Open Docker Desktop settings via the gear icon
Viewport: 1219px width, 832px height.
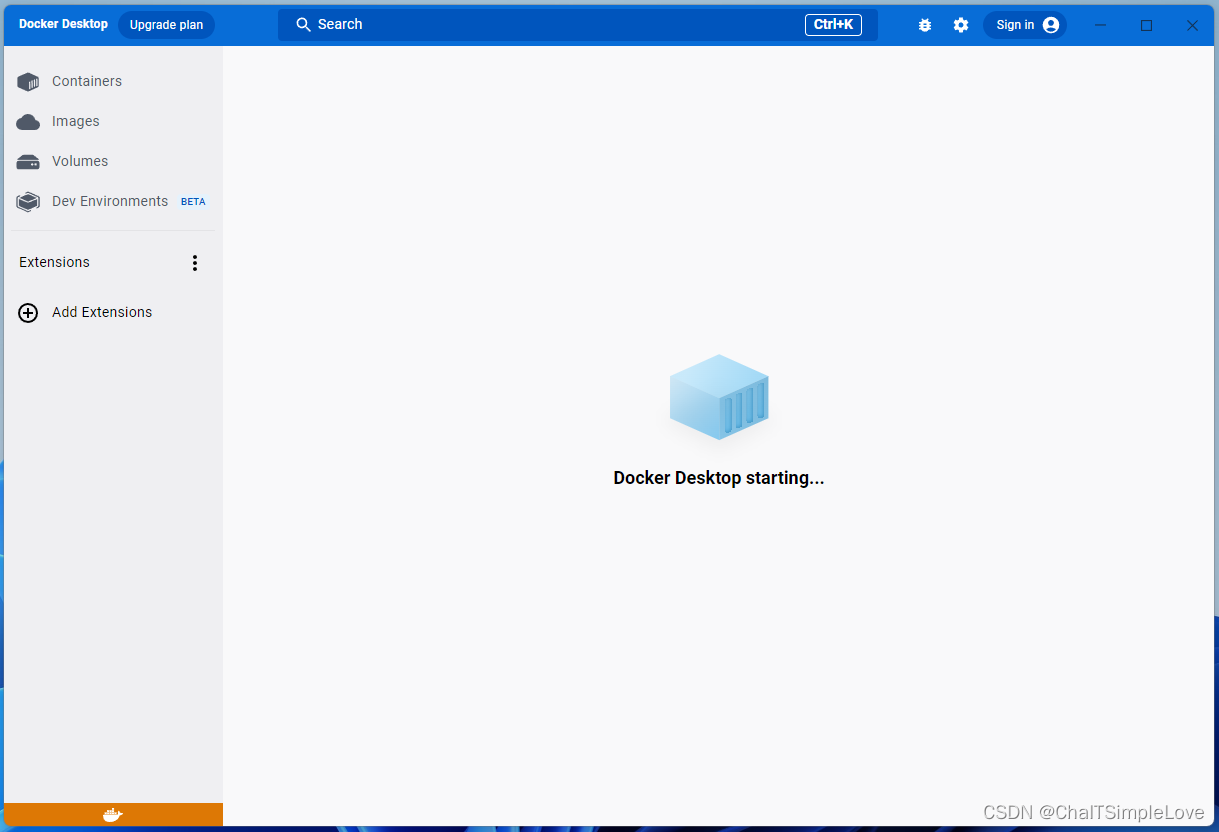(960, 24)
